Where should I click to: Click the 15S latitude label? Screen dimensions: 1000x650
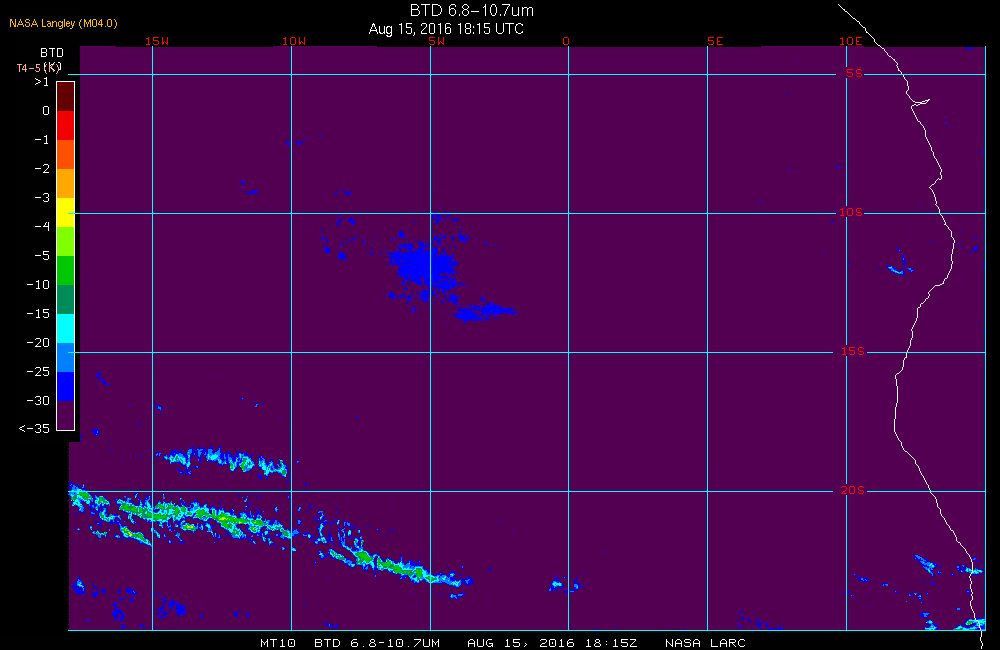coord(853,351)
